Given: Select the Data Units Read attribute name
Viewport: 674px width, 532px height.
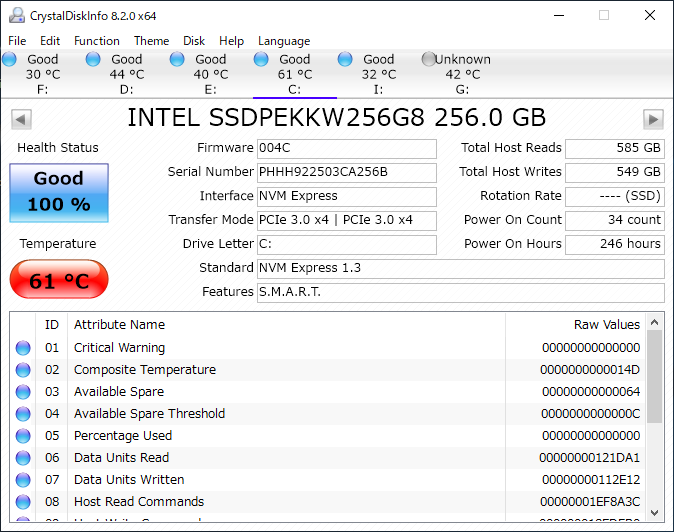Looking at the screenshot, I should point(121,458).
